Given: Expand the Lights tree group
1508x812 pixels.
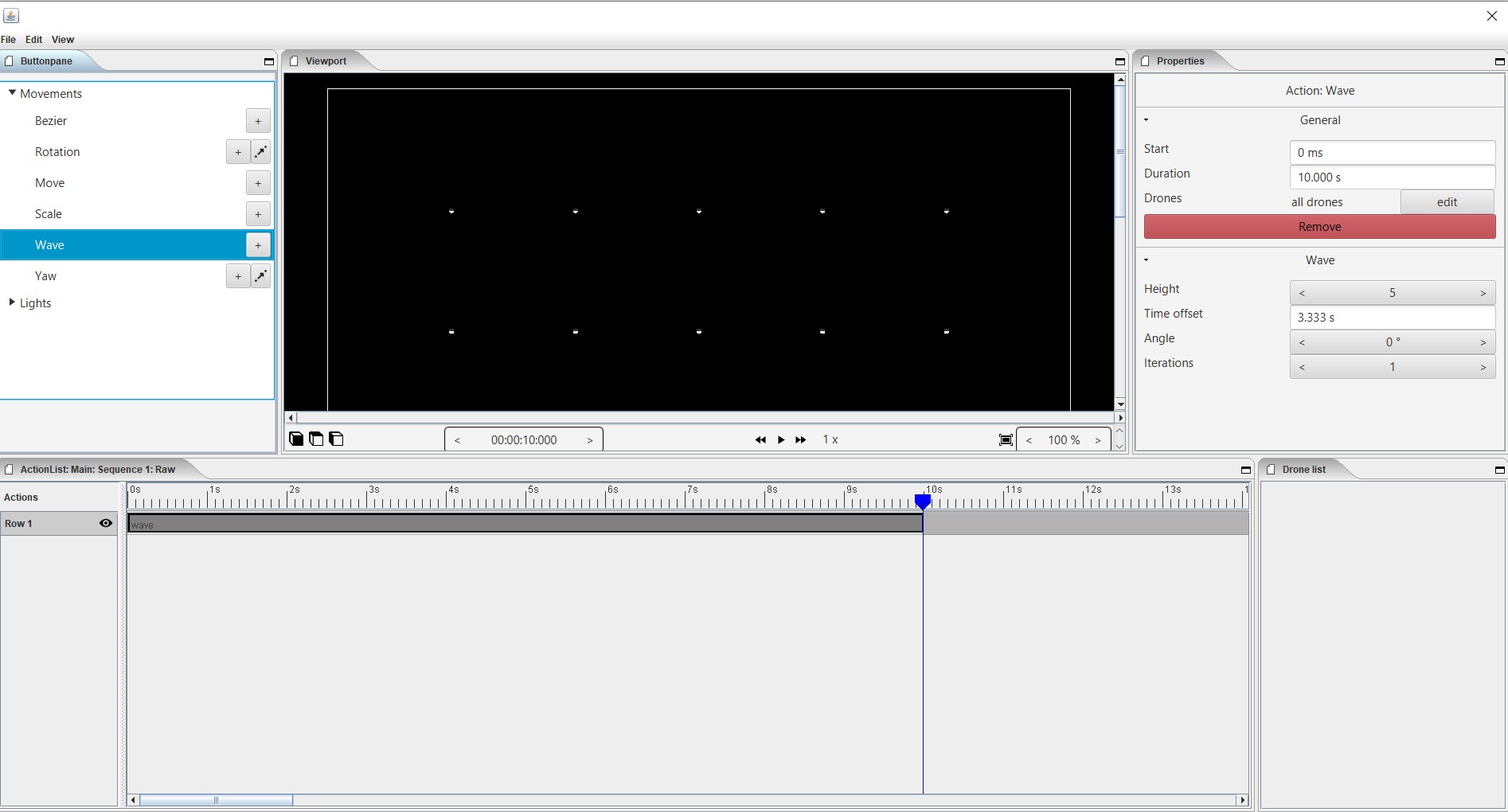Looking at the screenshot, I should (x=12, y=303).
